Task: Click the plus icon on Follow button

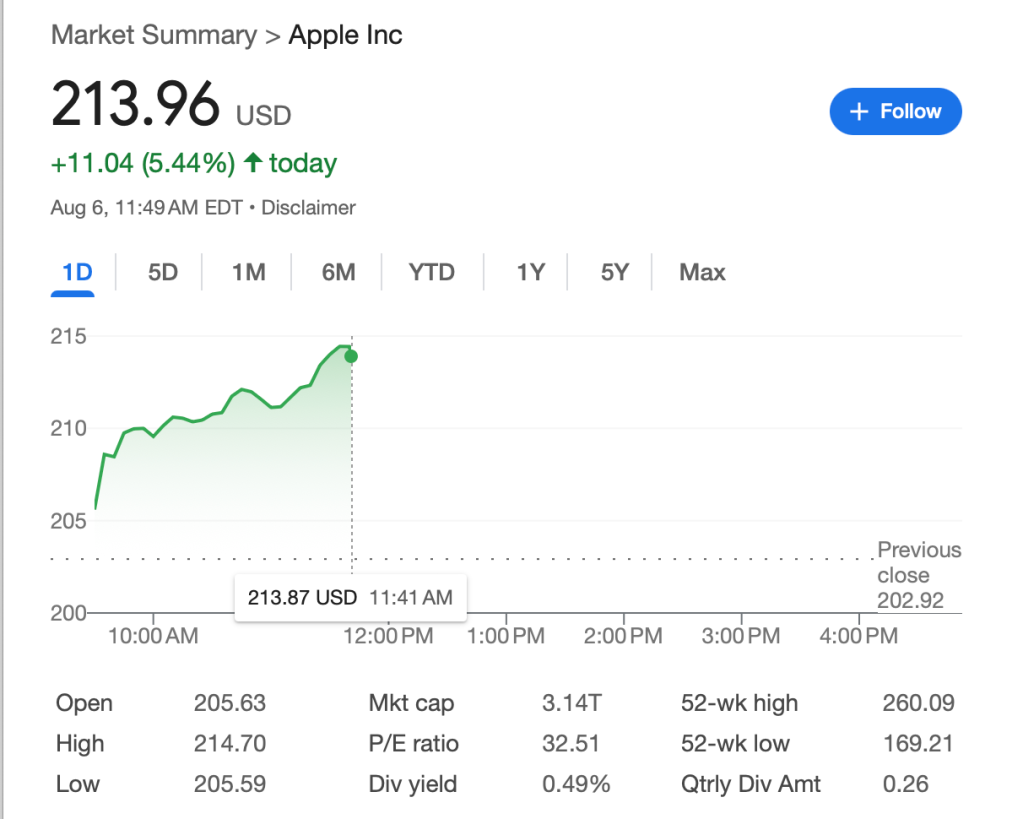Action: 858,112
